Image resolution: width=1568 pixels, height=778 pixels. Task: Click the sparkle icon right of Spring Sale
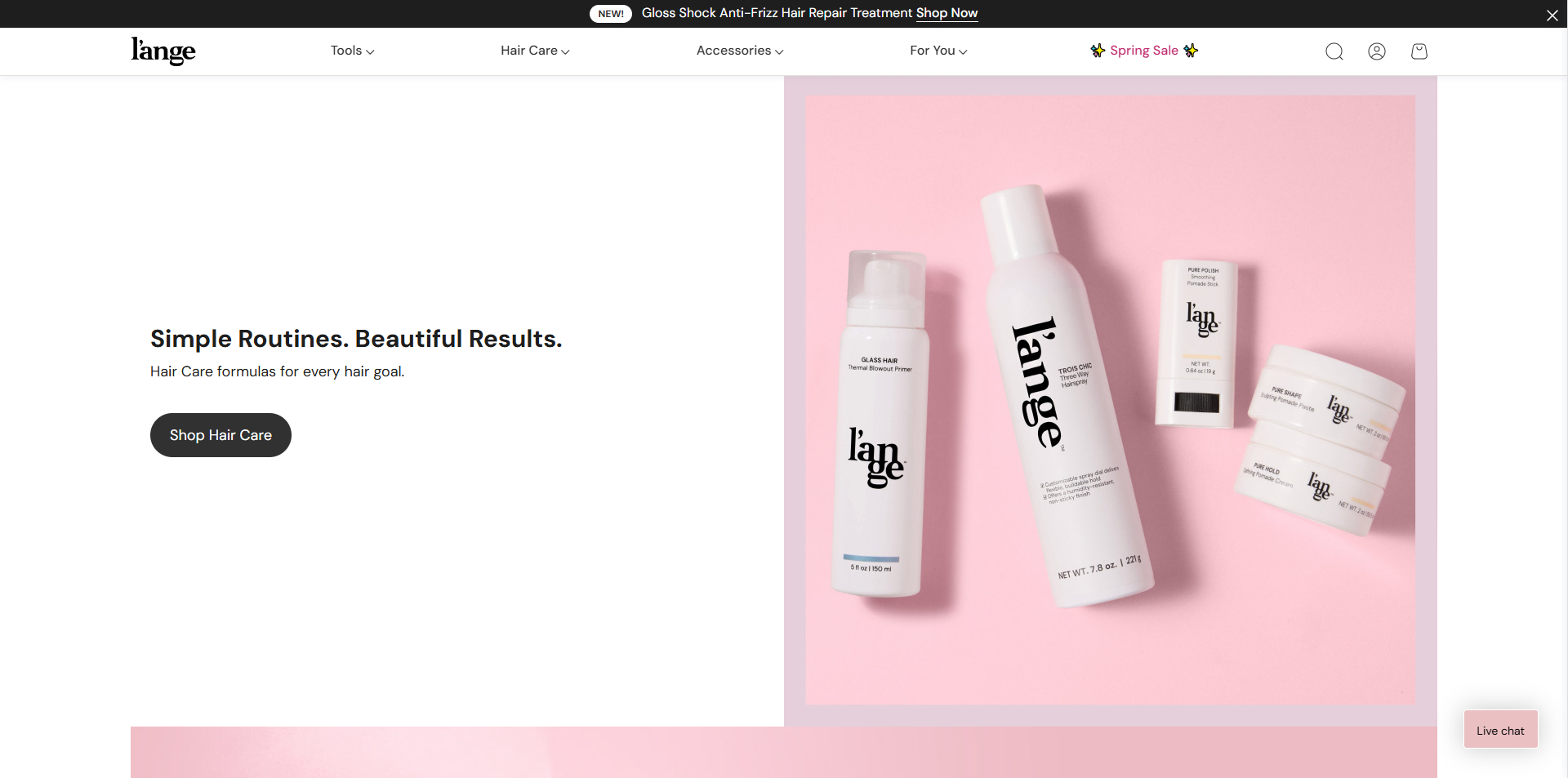tap(1191, 51)
